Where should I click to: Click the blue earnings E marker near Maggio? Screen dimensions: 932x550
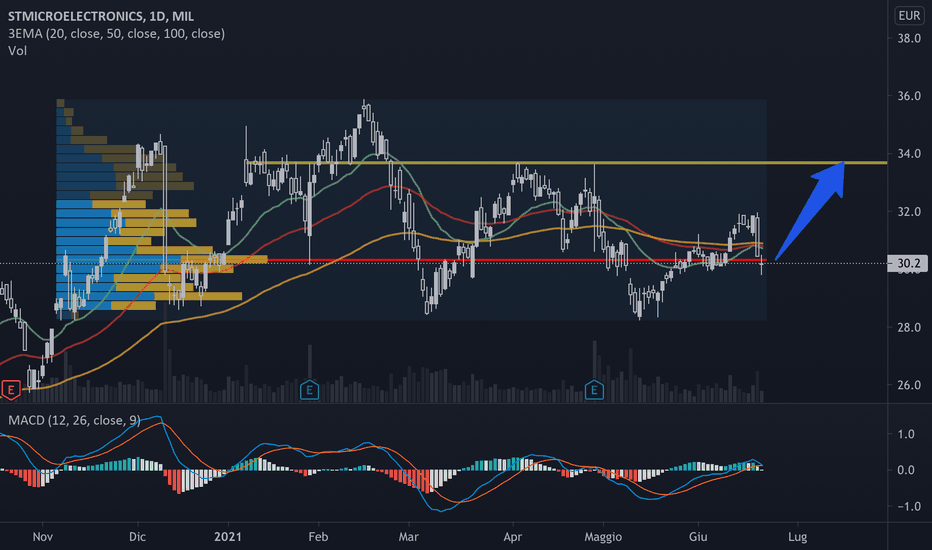click(594, 390)
